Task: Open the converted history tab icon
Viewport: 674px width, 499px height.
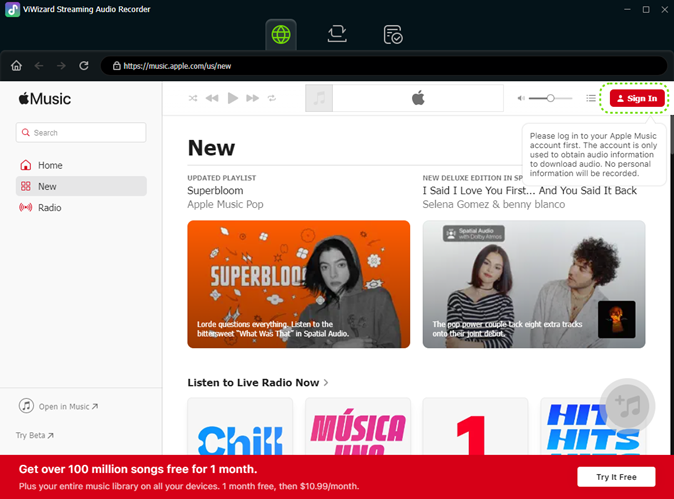Action: (392, 34)
